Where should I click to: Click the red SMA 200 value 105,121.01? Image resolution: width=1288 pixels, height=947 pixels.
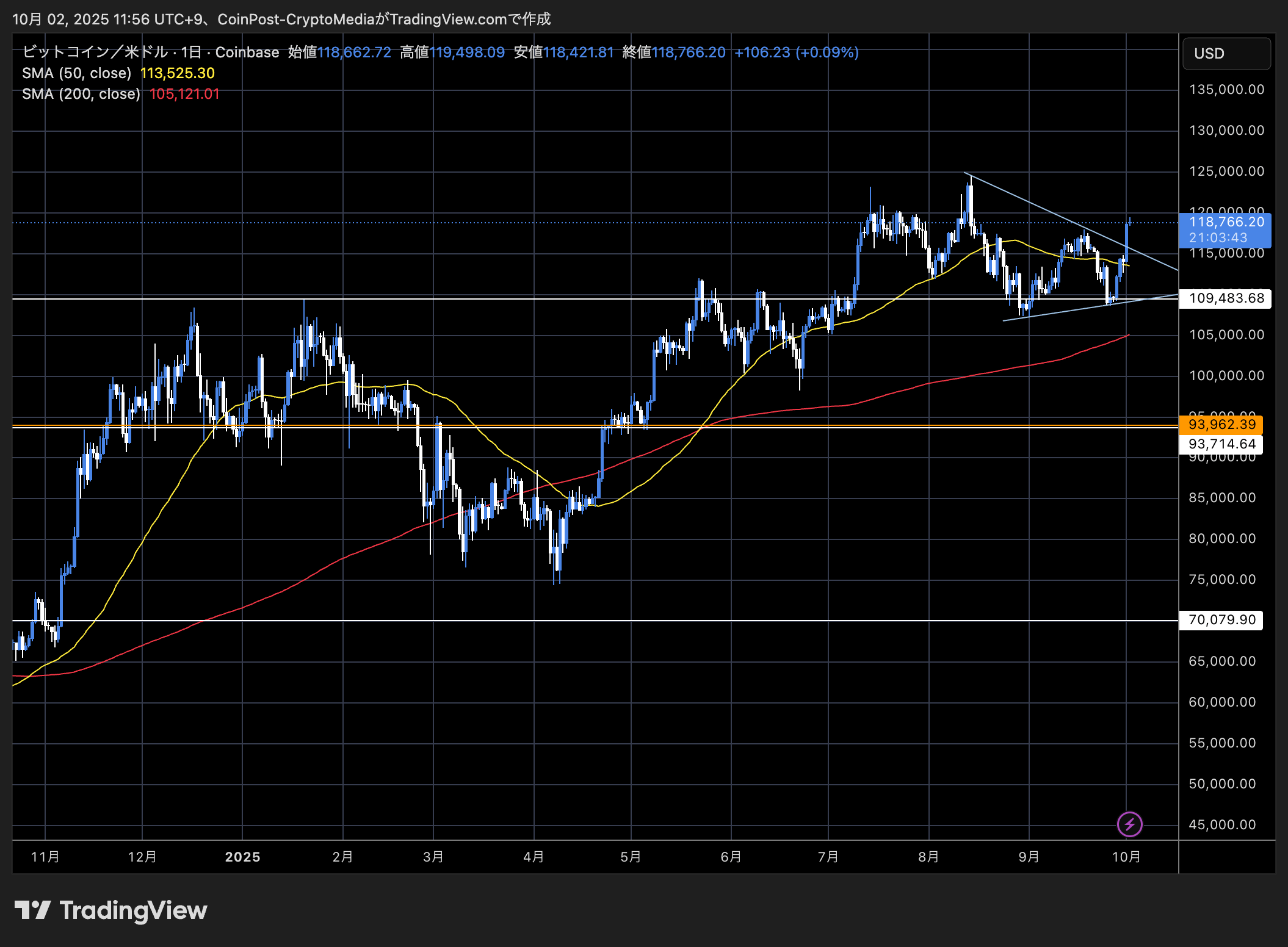click(x=184, y=94)
